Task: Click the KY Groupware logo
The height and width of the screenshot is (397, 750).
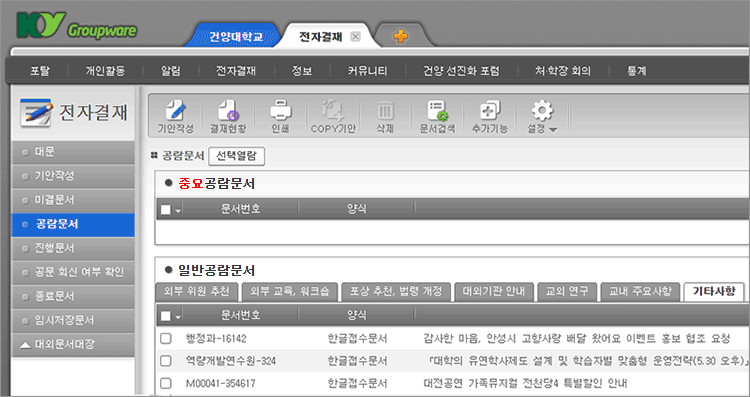Action: point(77,26)
